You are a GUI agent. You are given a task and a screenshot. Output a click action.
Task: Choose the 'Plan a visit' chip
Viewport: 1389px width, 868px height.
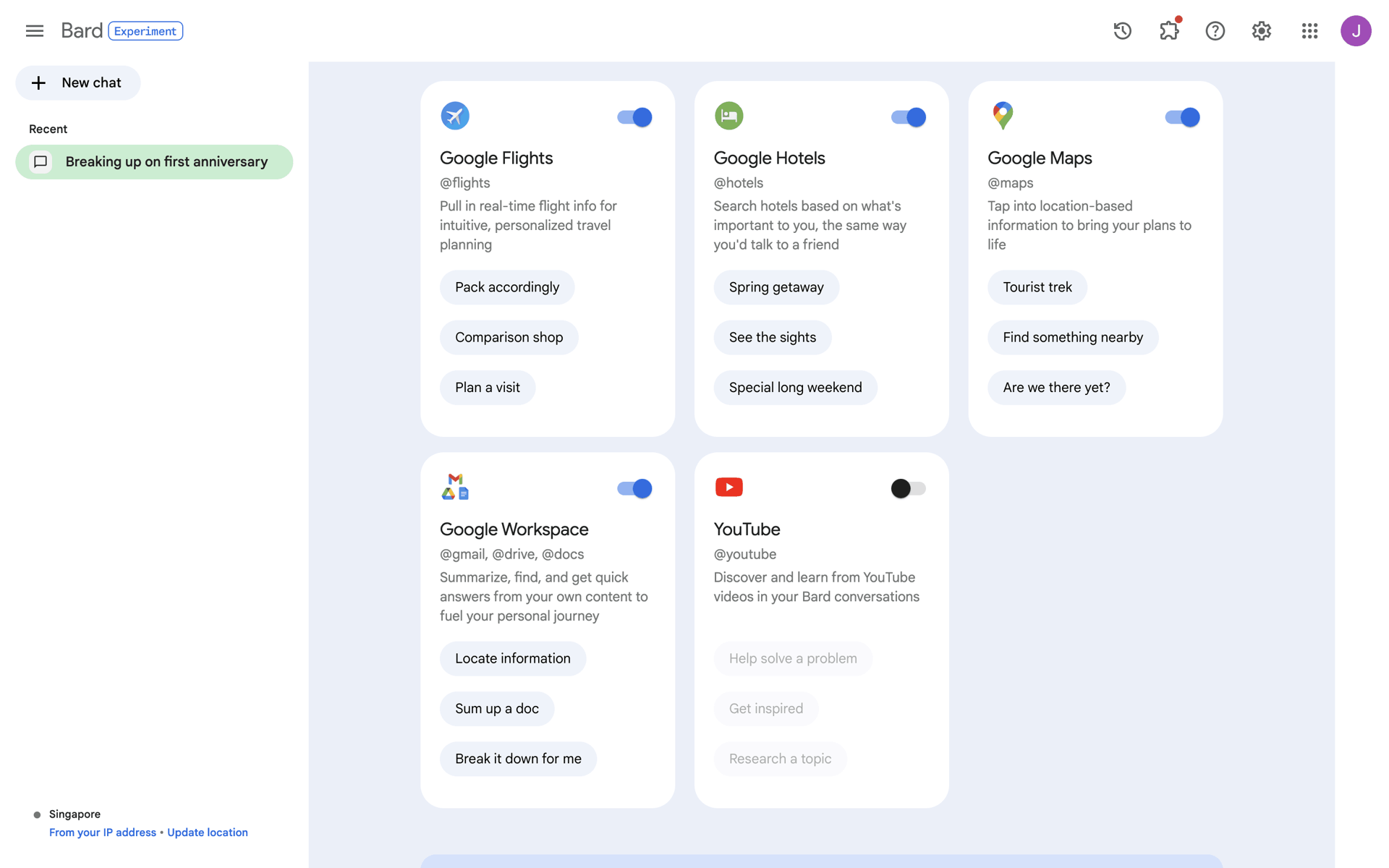[488, 388]
